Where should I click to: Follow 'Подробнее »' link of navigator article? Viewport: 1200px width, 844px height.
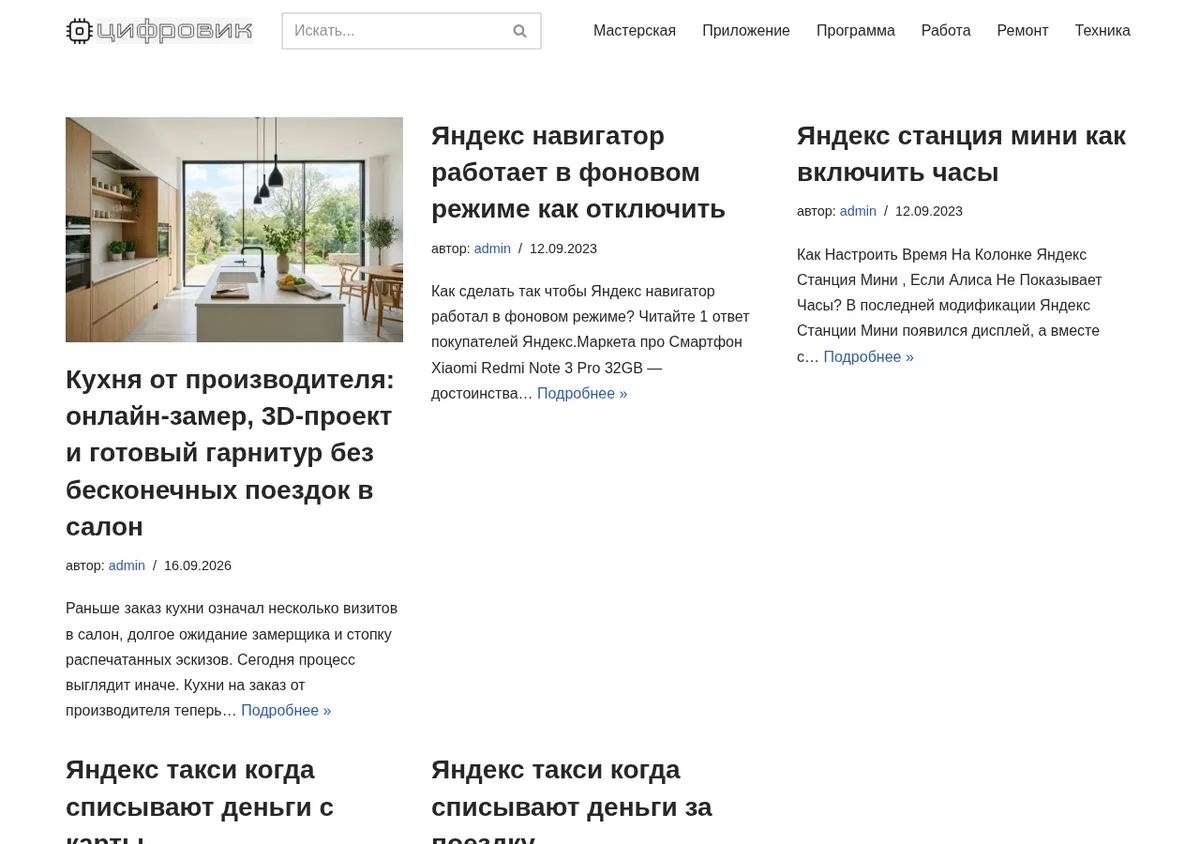[582, 394]
